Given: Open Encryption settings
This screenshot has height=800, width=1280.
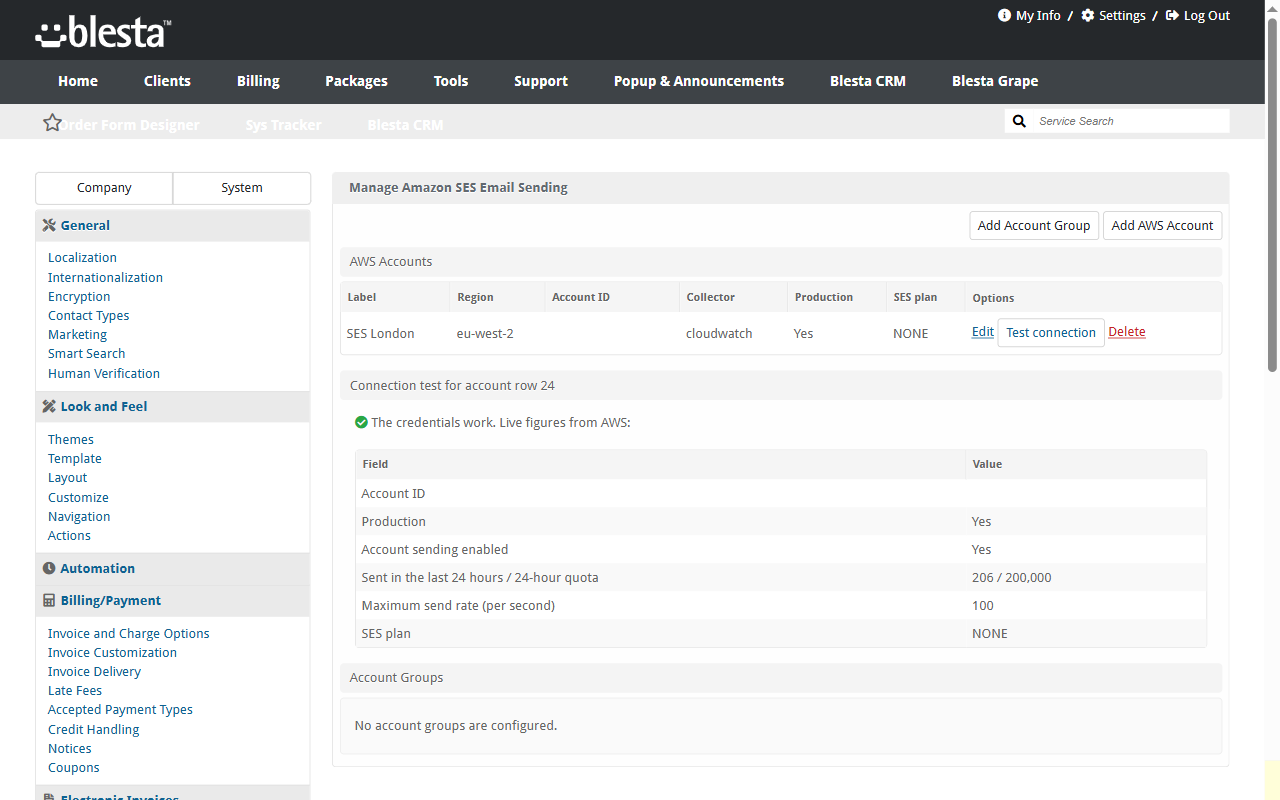Looking at the screenshot, I should tap(79, 297).
